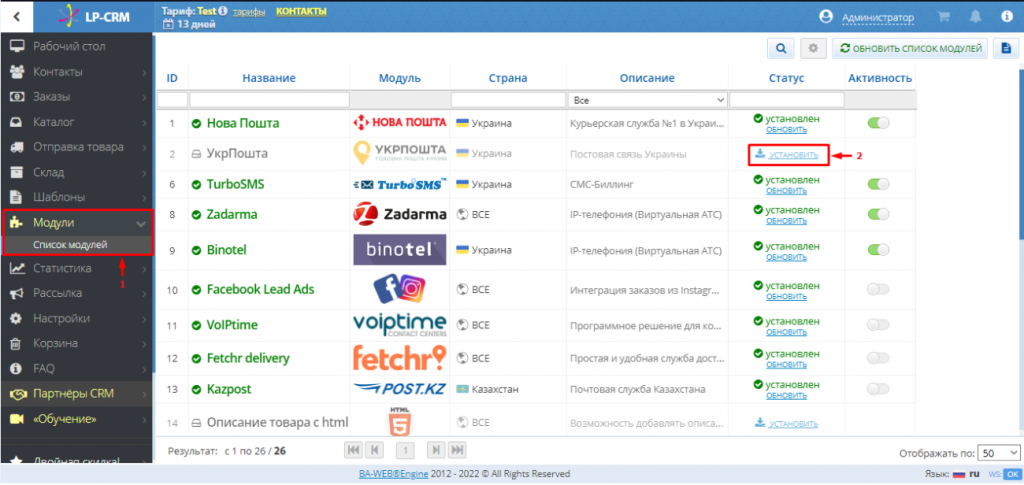1024x485 pixels.
Task: Click the Administrator user avatar icon
Action: tap(826, 18)
